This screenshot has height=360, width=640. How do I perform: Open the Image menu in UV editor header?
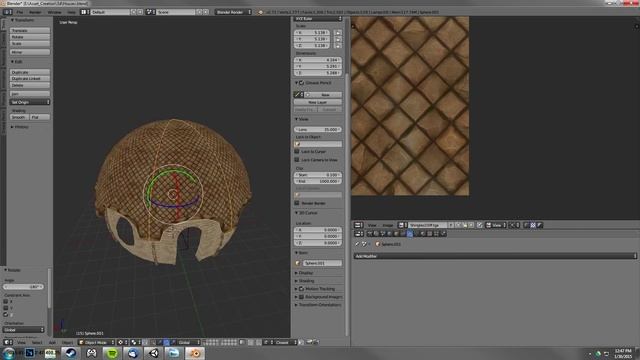pos(387,225)
